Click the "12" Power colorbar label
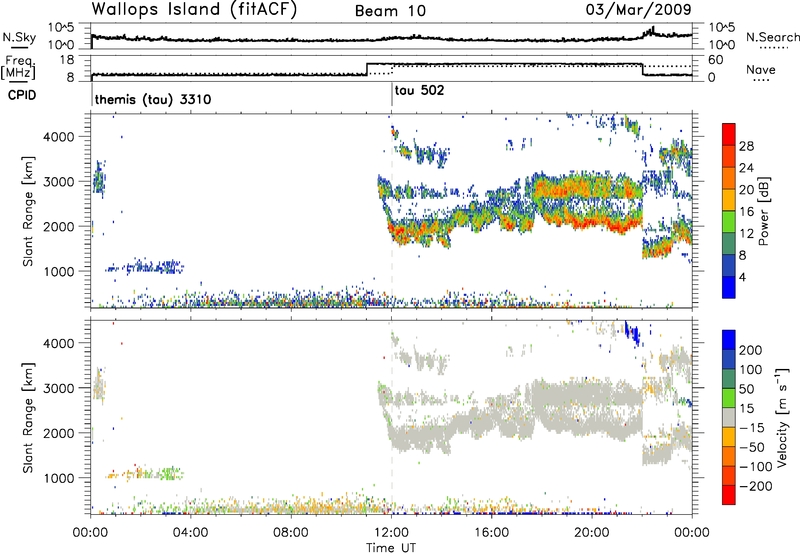Screen dimensions: 800x554 click(x=746, y=234)
